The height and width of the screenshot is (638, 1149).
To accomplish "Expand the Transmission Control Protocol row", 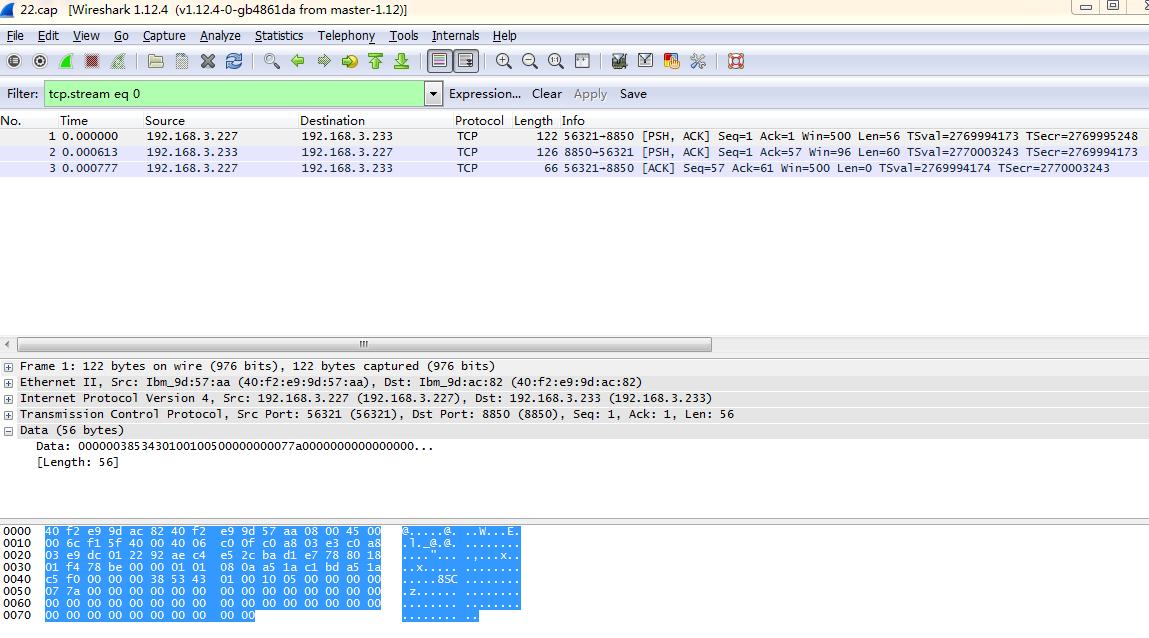I will click(9, 414).
